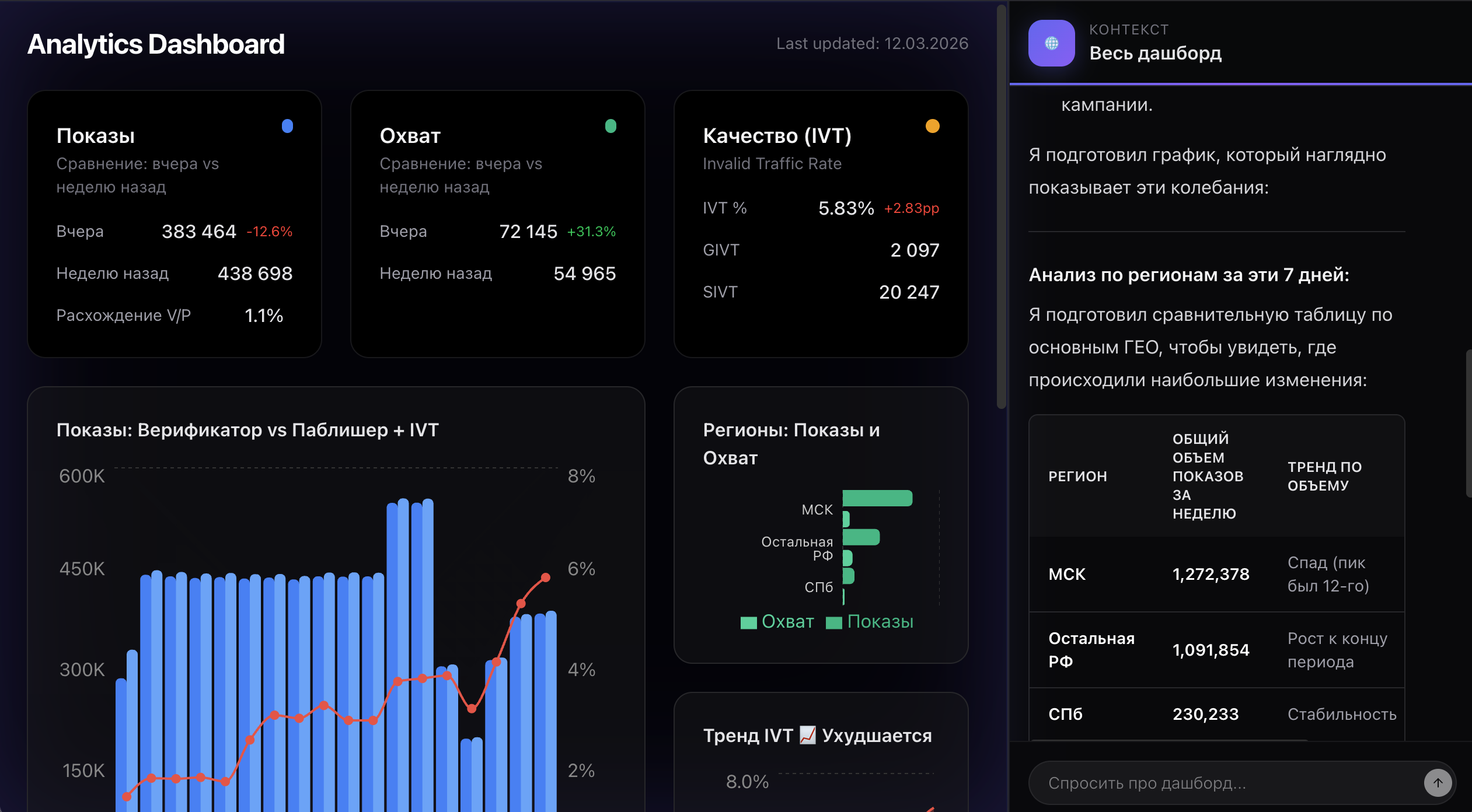Viewport: 1472px width, 812px height.
Task: Click the Analytics Dashboard title
Action: click(156, 44)
